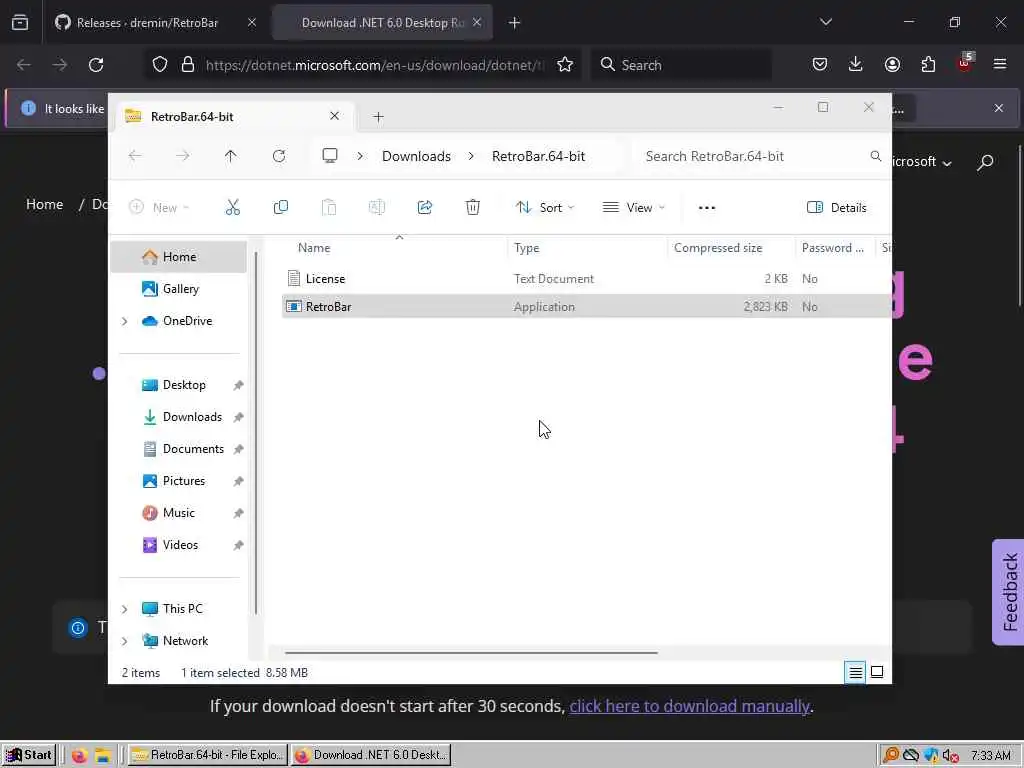The height and width of the screenshot is (768, 1024).
Task: Click the horizontal scrollbar in file list
Action: pyautogui.click(x=471, y=652)
